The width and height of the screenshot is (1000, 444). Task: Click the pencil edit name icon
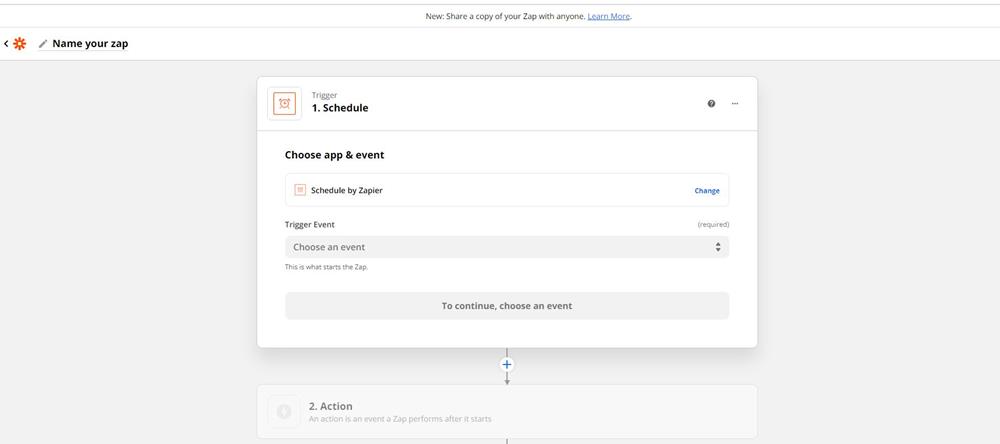43,44
